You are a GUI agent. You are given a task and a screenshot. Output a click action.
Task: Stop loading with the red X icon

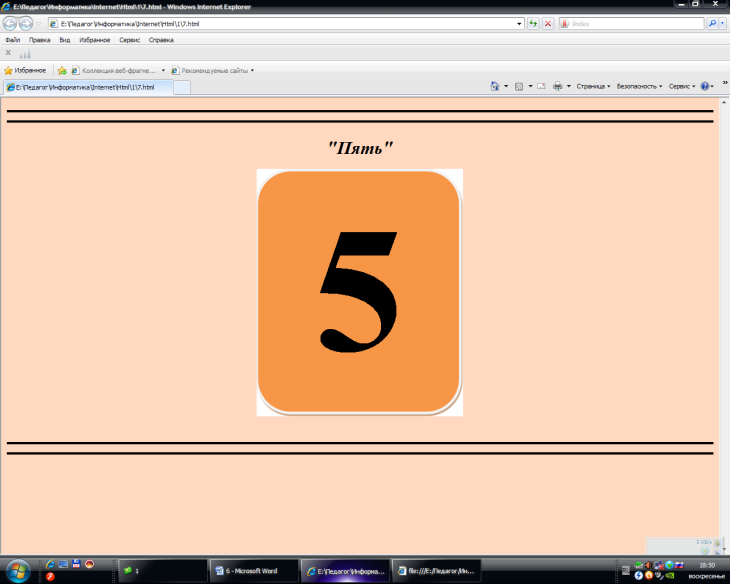click(548, 23)
